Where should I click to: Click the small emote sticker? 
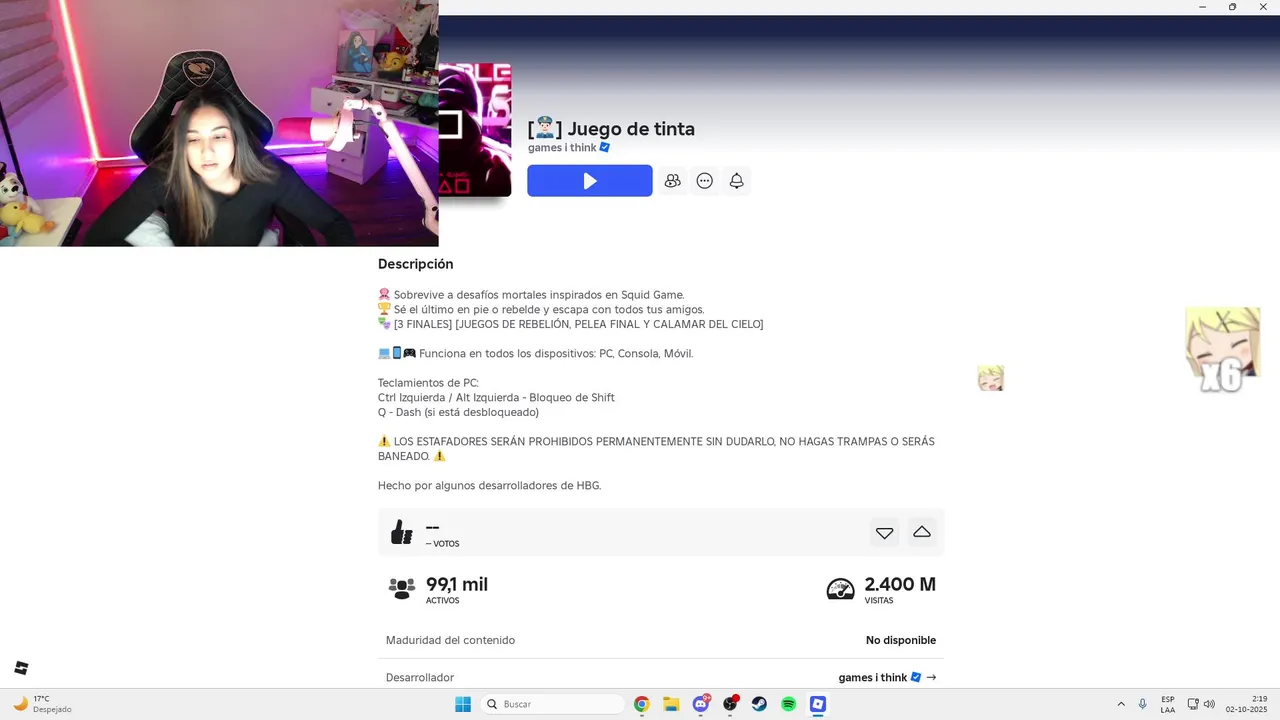click(x=990, y=378)
